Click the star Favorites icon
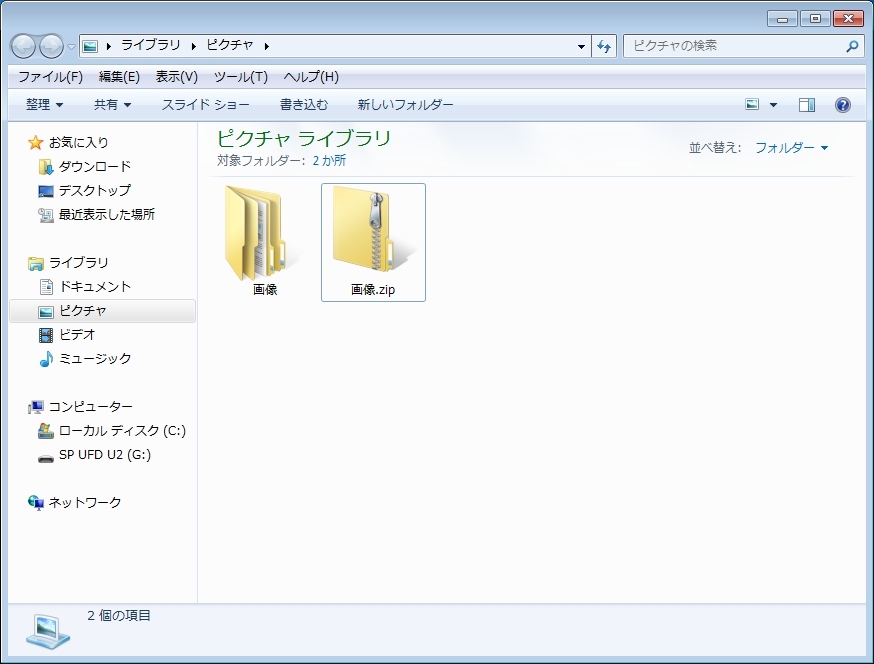 35,143
